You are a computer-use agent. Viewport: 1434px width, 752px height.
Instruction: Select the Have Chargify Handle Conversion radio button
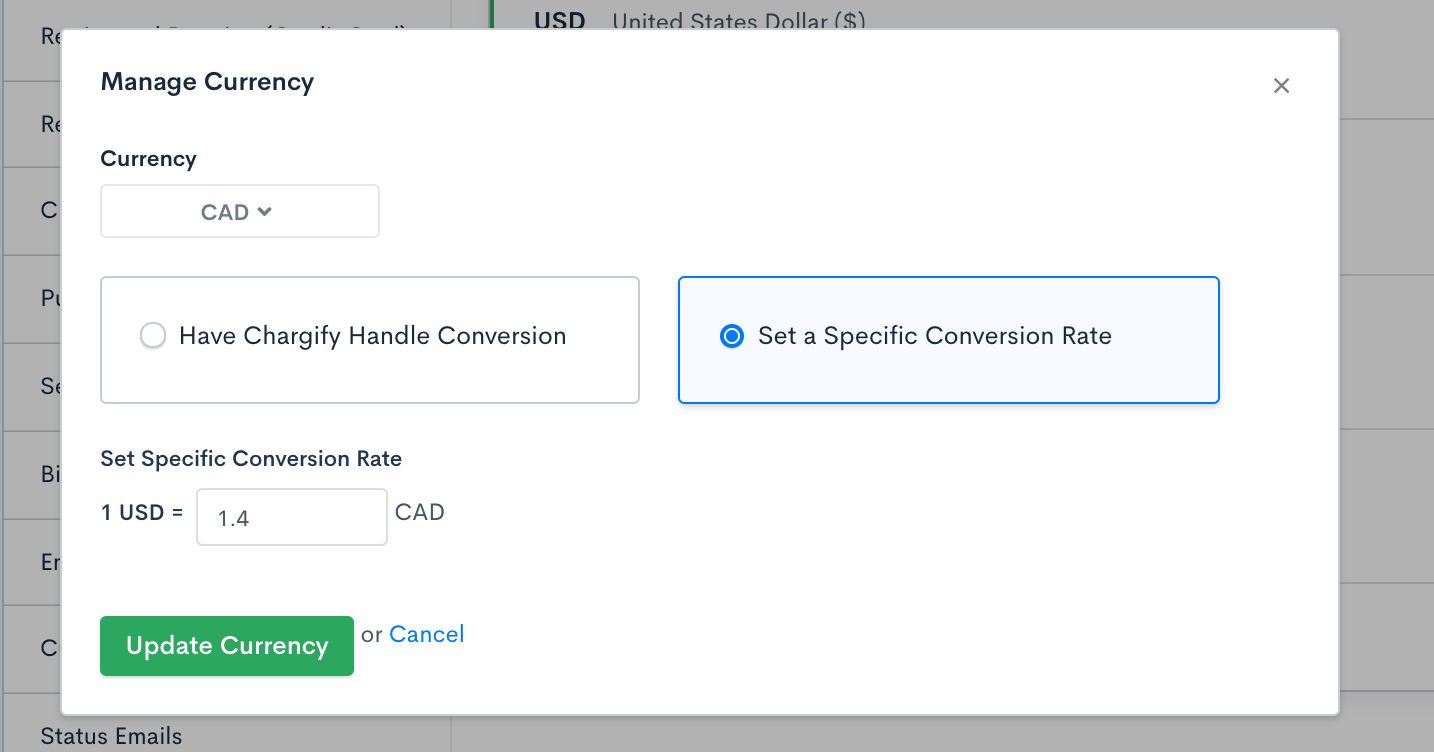[x=153, y=336]
